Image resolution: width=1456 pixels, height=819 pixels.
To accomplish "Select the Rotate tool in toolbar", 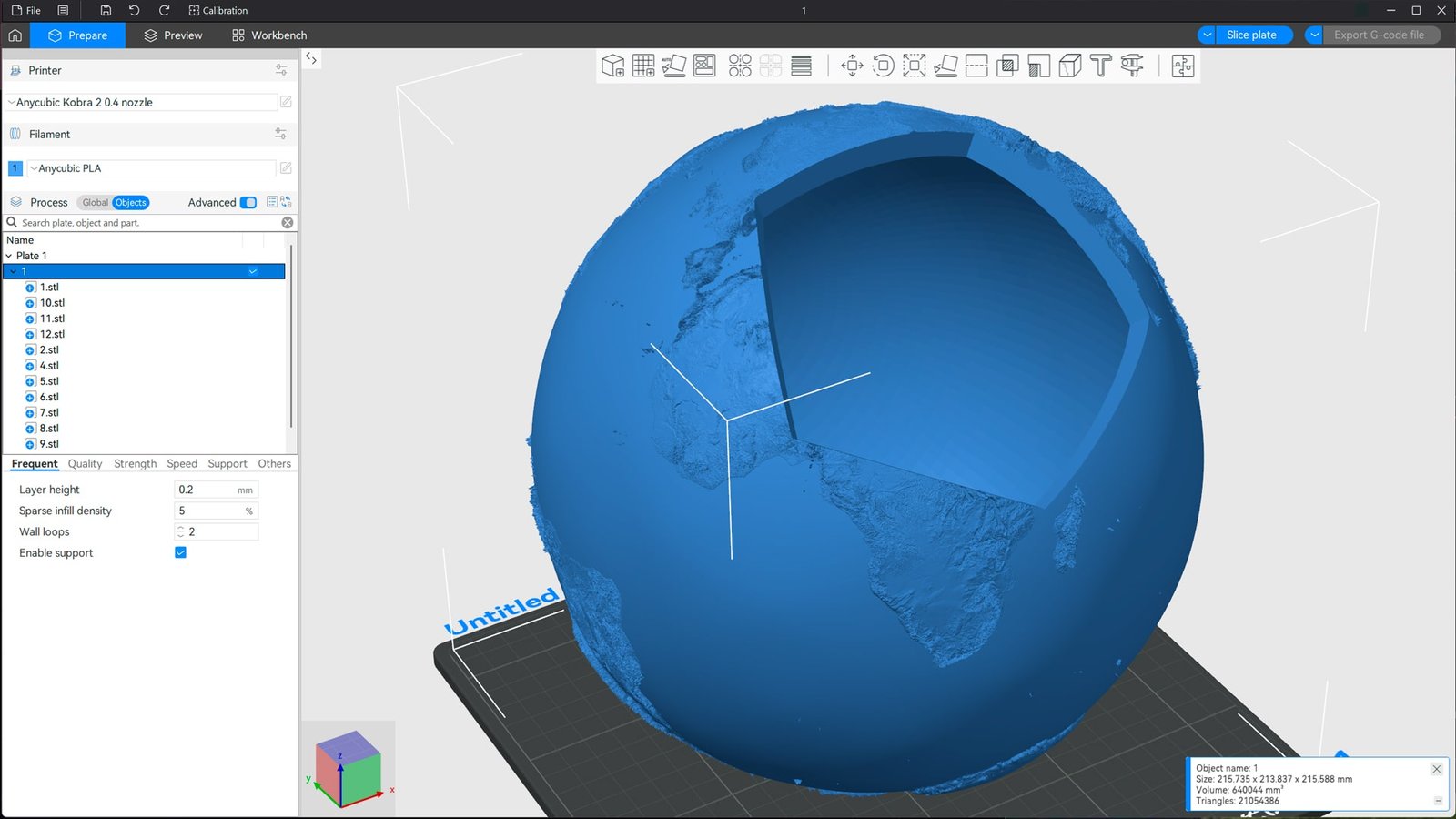I will (x=883, y=66).
